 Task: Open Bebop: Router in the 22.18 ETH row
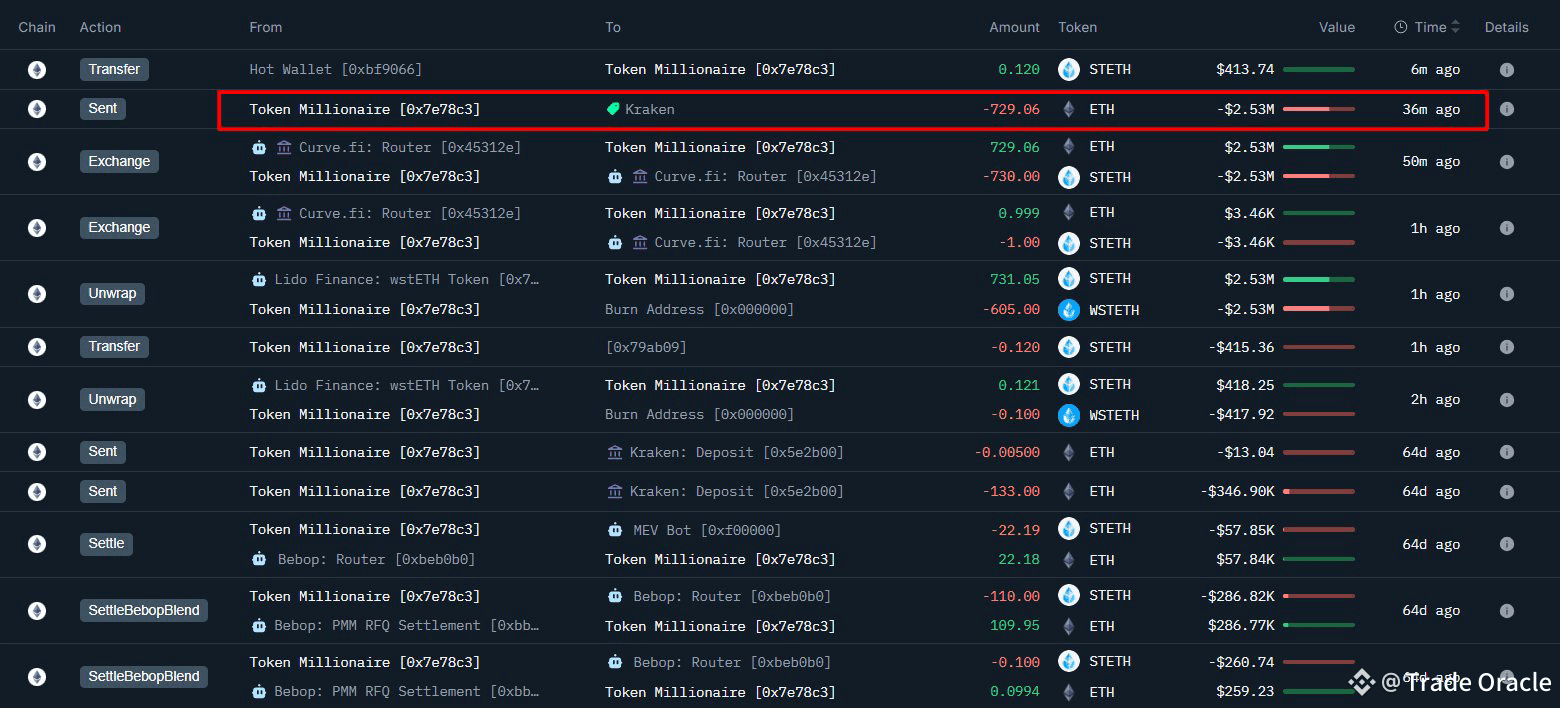pyautogui.click(x=377, y=560)
